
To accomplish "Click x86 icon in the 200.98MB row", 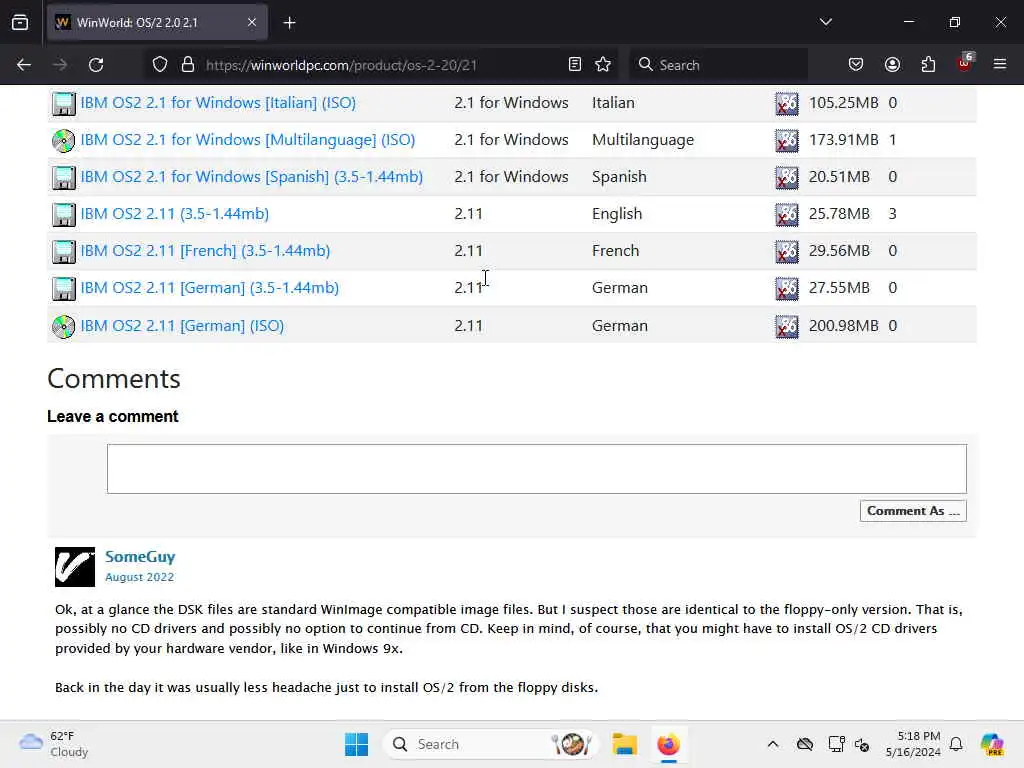I will pos(786,327).
